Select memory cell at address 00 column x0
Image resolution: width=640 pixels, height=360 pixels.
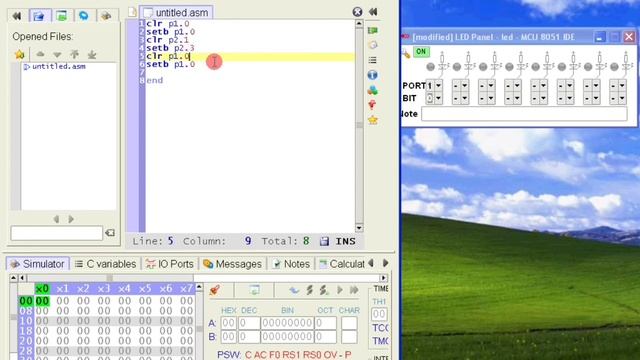42,301
